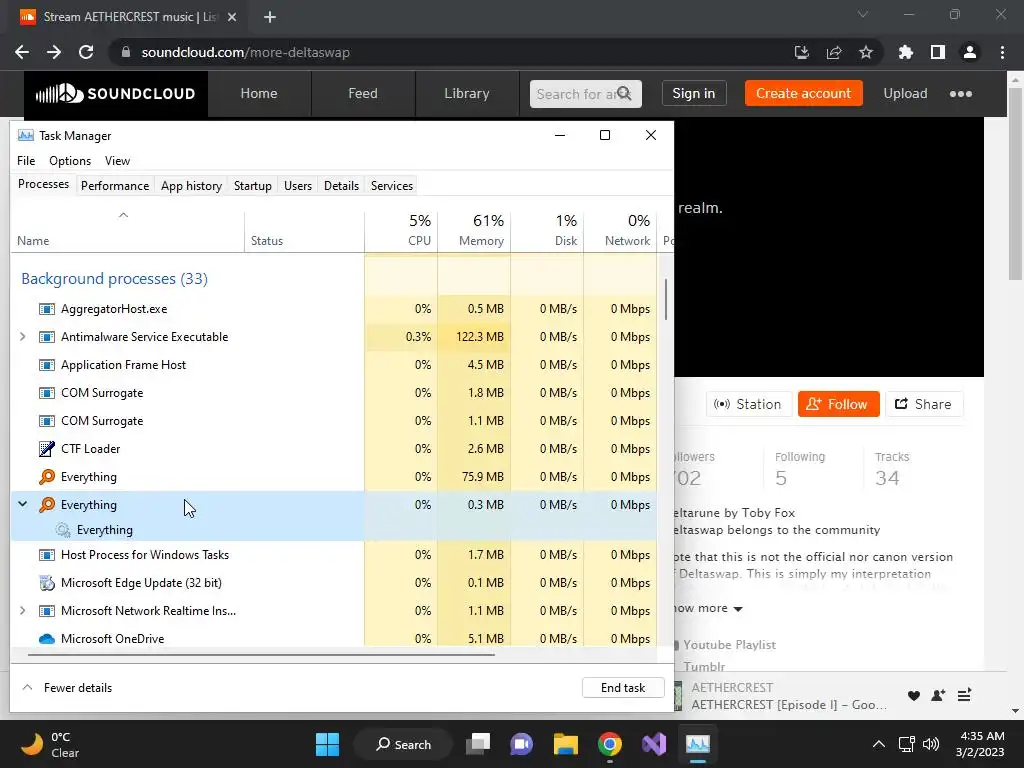The width and height of the screenshot is (1024, 768).
Task: Click the Share button on the profile
Action: (x=923, y=404)
